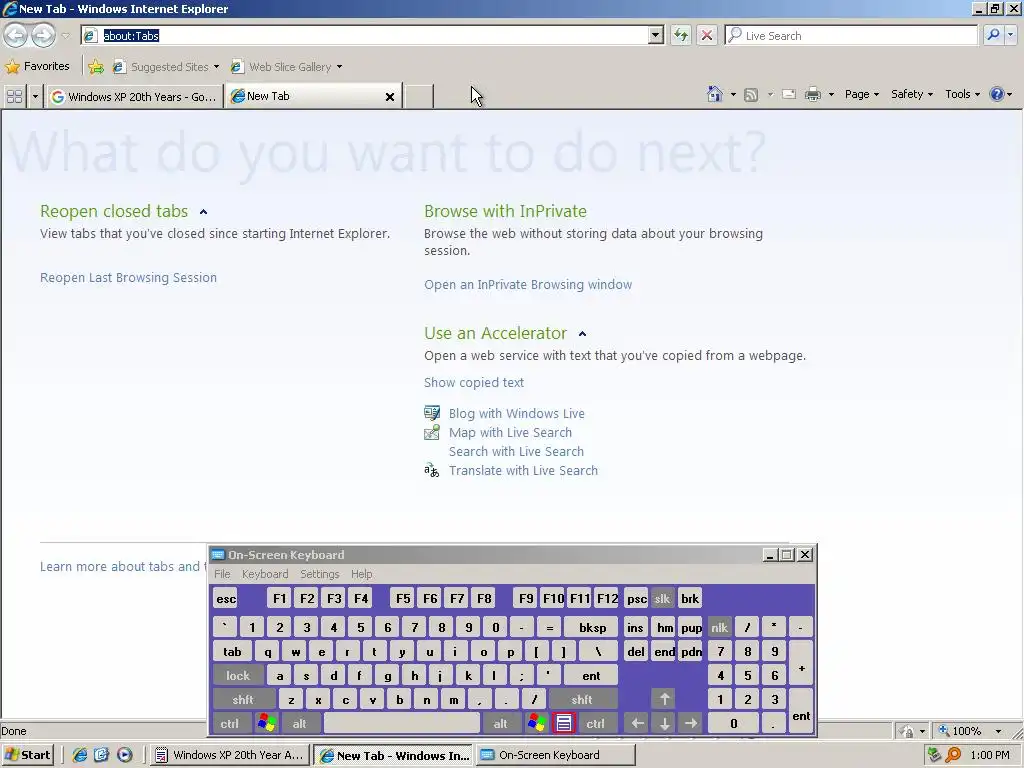
Task: Open the Quick Tabs grid icon
Action: (14, 97)
